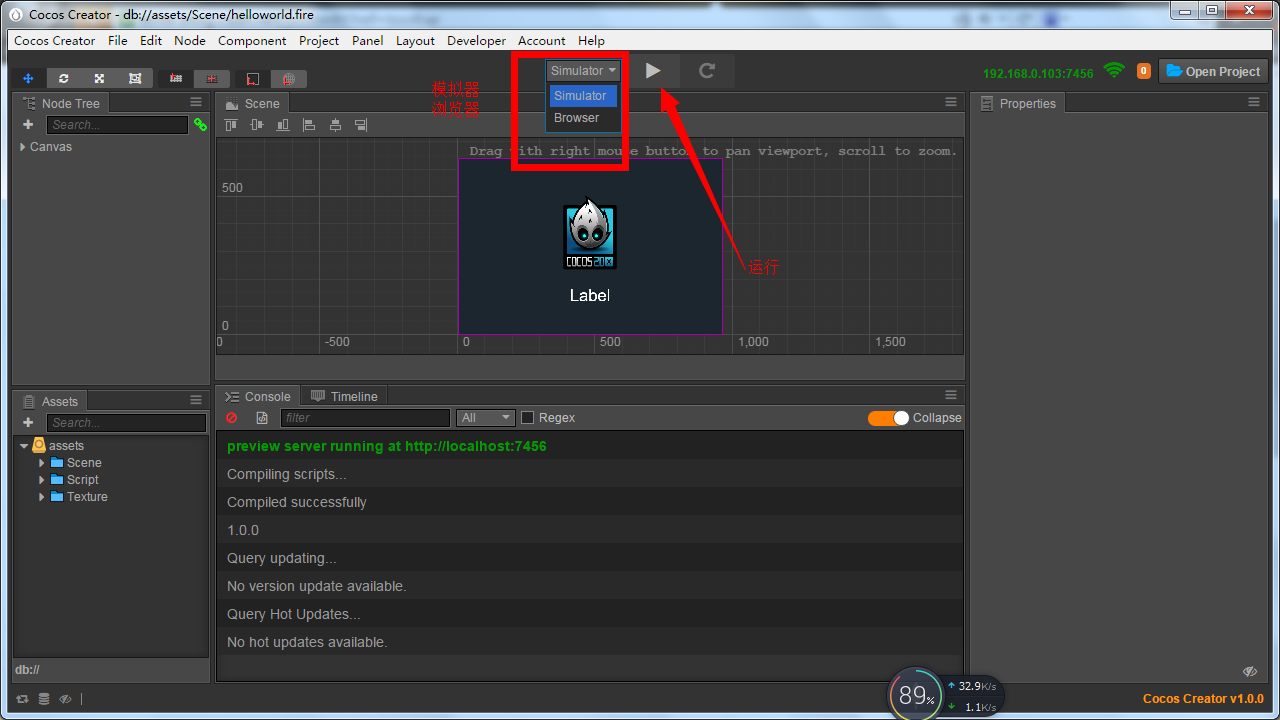Choose Simulator from preview dropdown

pos(583,96)
